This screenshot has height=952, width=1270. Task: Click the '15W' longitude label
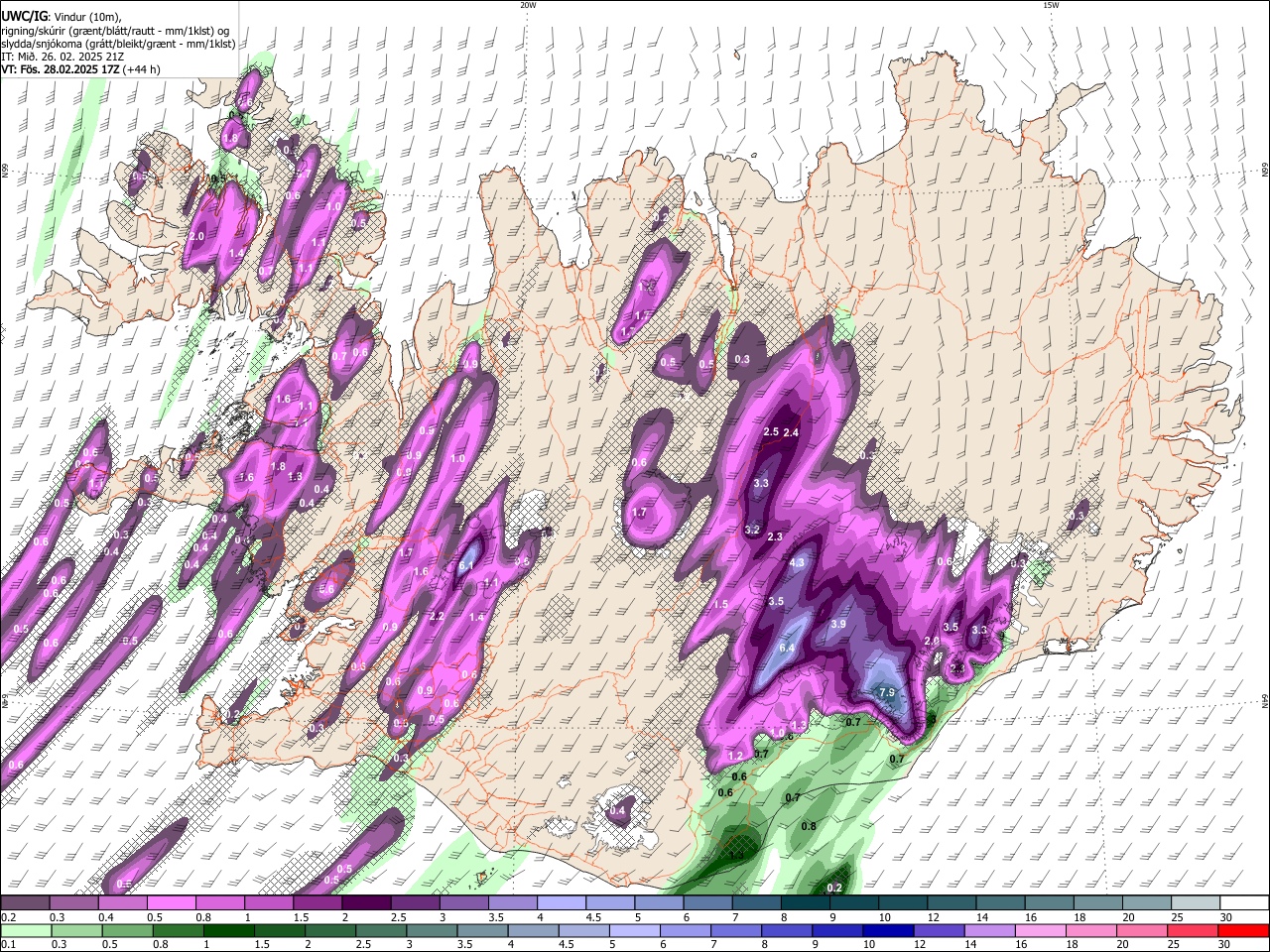[x=1050, y=5]
